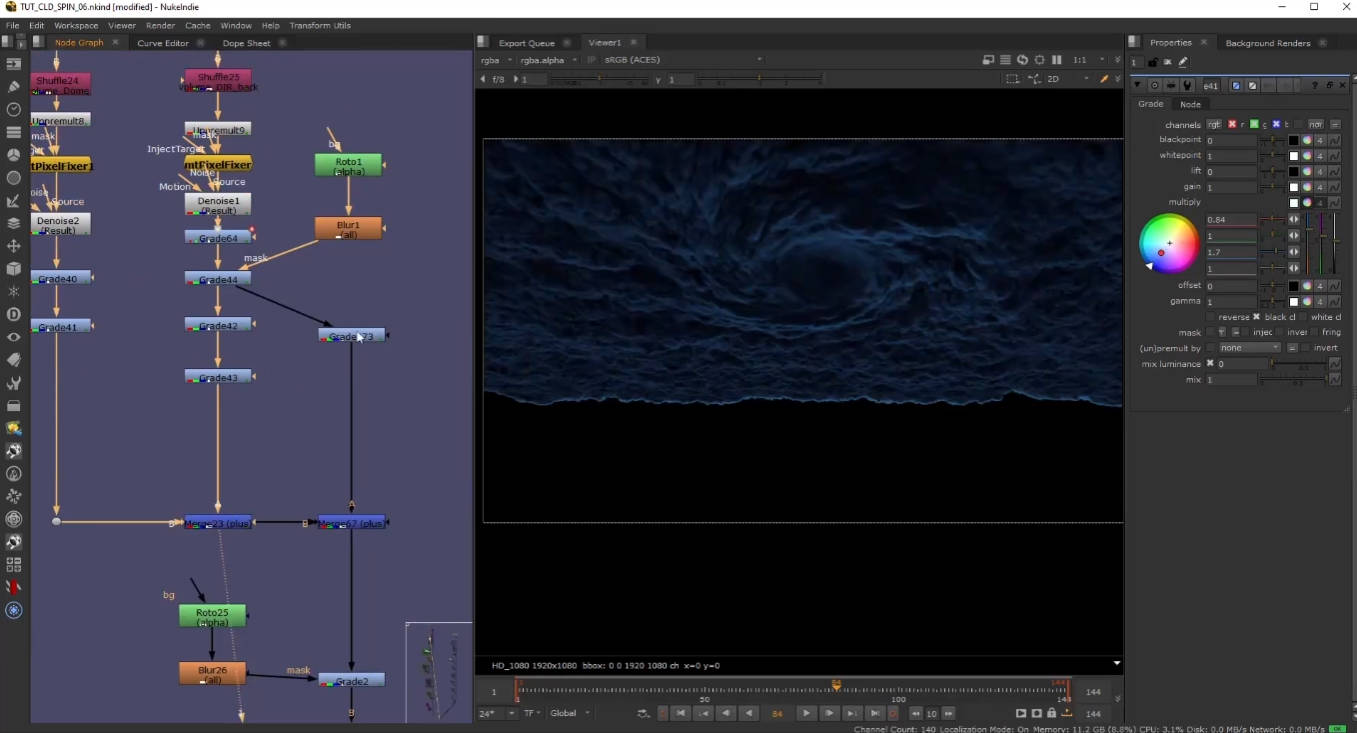1357x733 pixels.
Task: Toggle the mix luminance checkbox
Action: coord(1210,364)
